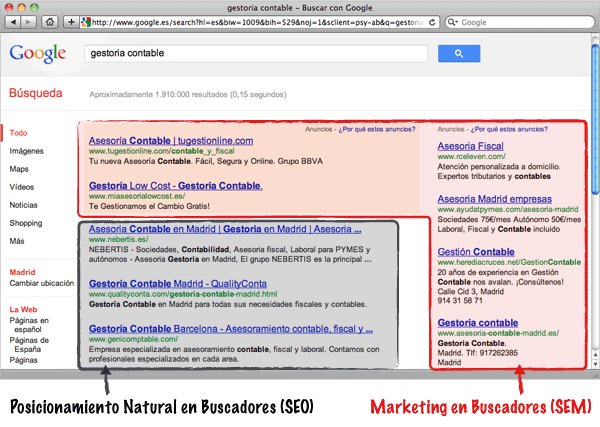This screenshot has width=600, height=427.
Task: Select the Imágenes filter
Action: [x=26, y=151]
